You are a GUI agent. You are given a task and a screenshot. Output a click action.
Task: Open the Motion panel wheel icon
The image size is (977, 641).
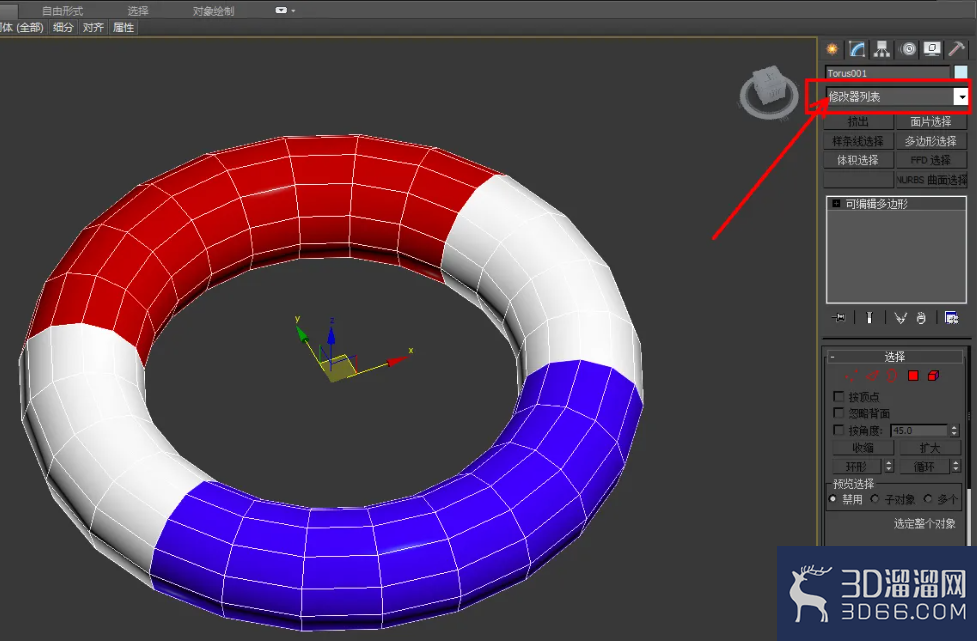click(x=908, y=49)
